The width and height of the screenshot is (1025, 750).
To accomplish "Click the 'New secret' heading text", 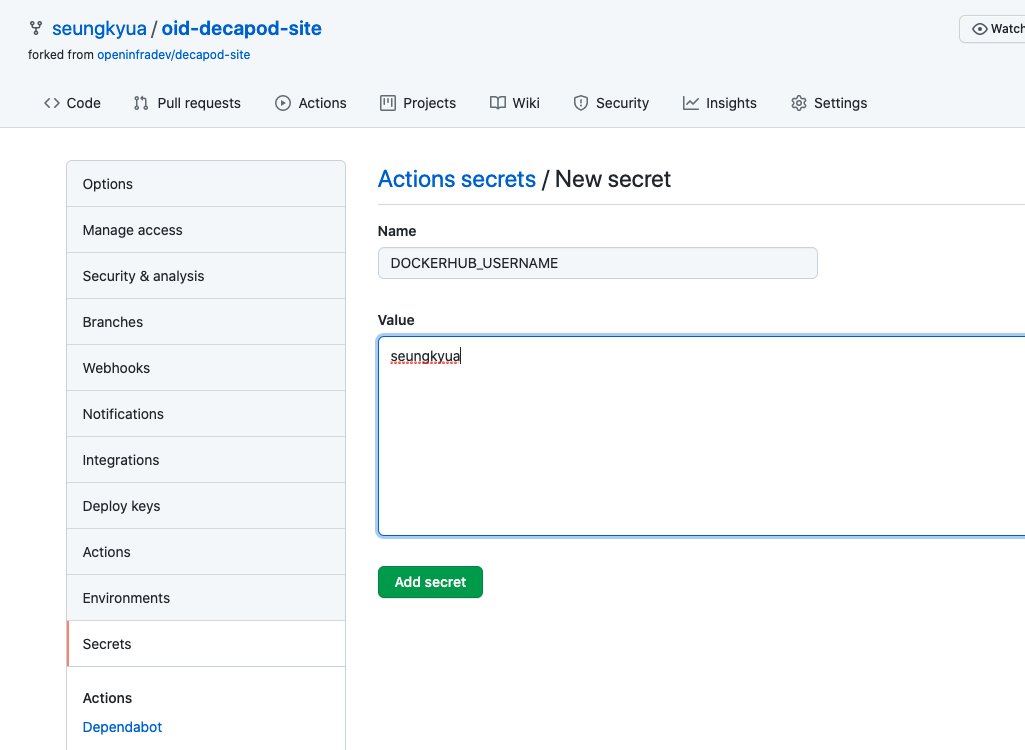I will tap(613, 179).
